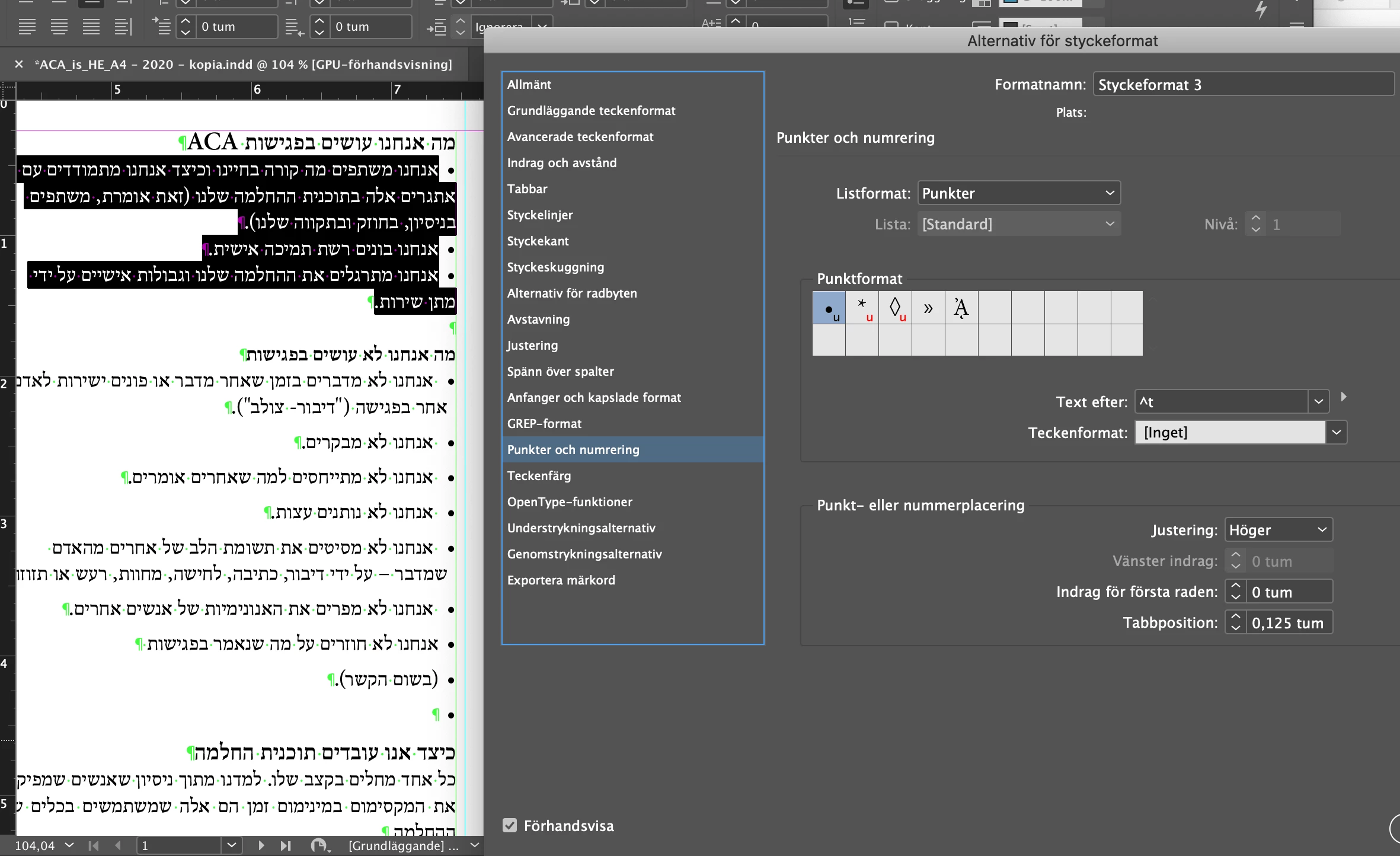Open the GREP-format category

[x=544, y=423]
